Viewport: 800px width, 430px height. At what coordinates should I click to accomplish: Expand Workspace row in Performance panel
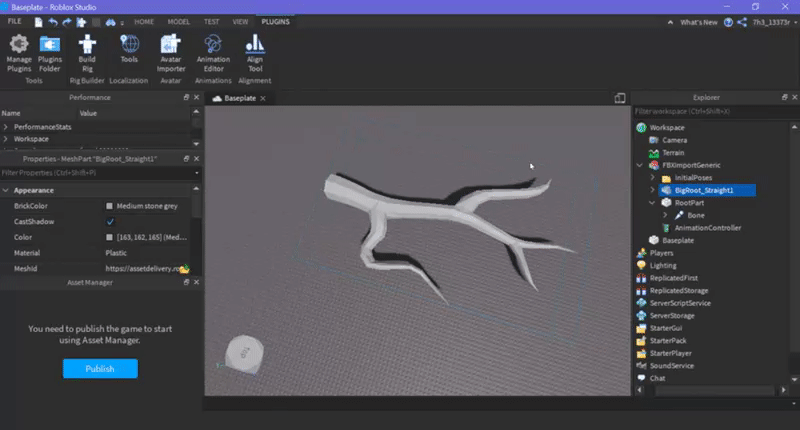pos(6,139)
